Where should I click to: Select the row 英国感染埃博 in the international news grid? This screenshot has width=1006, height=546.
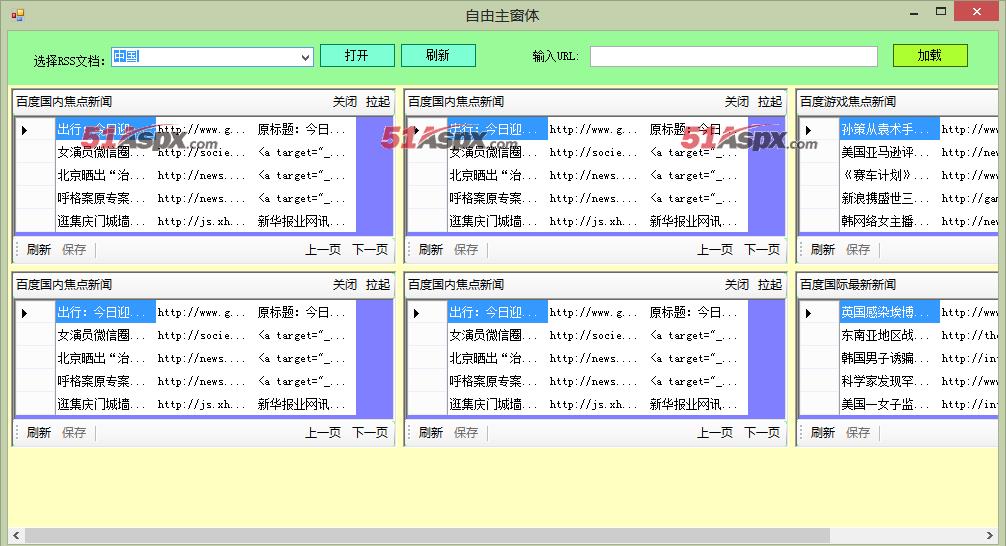tap(889, 312)
